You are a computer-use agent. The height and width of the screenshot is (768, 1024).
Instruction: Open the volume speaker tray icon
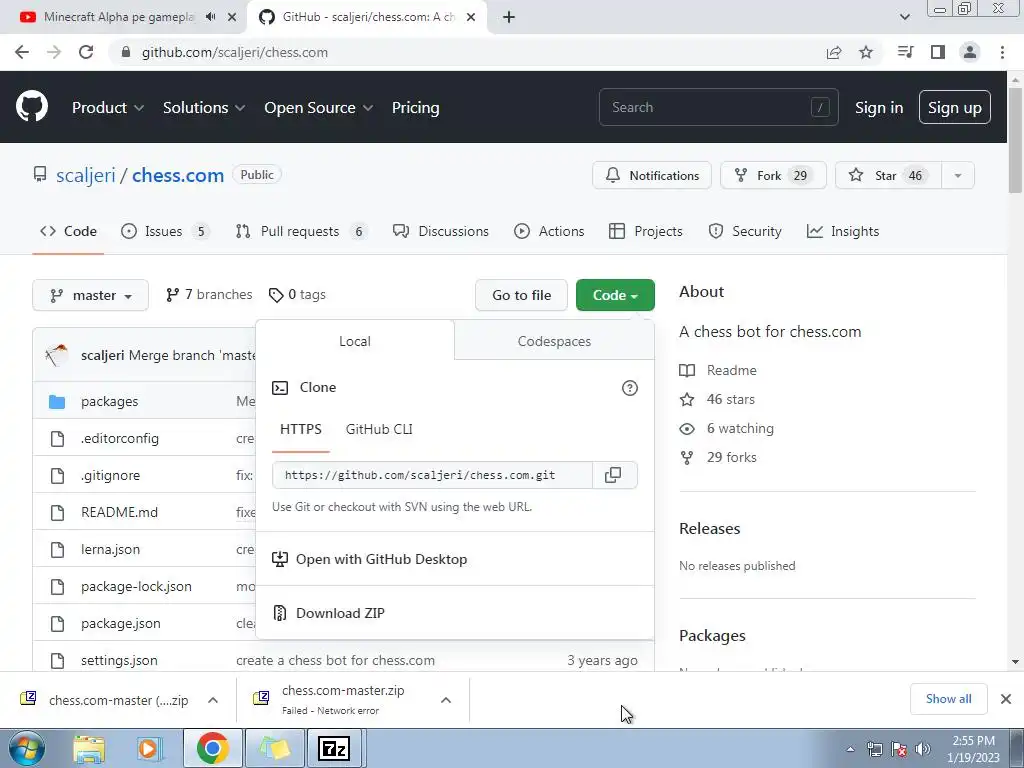click(923, 749)
